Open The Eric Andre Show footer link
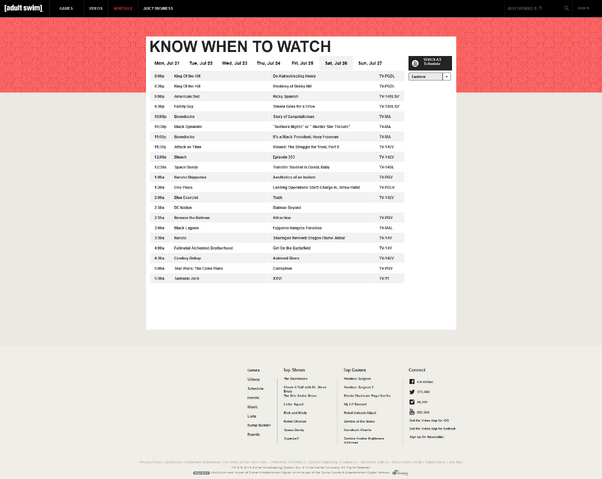 pyautogui.click(x=300, y=396)
